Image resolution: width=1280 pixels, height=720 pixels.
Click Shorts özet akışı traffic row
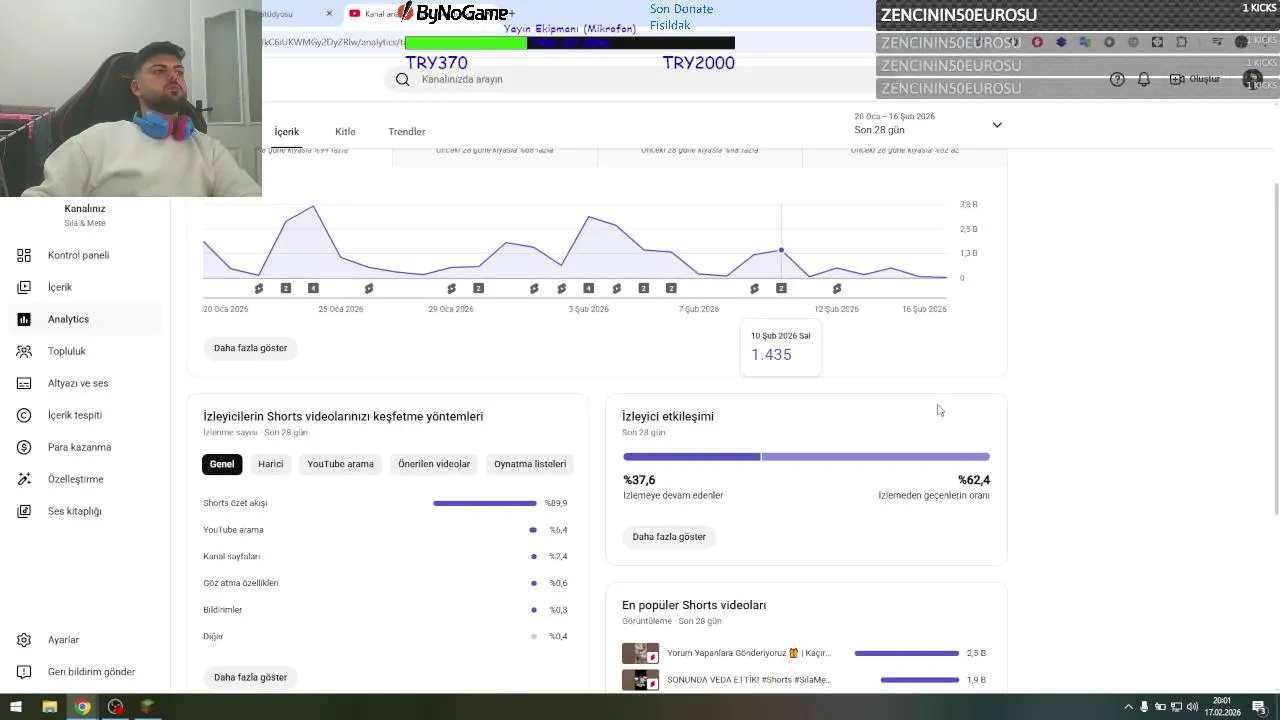coord(385,503)
